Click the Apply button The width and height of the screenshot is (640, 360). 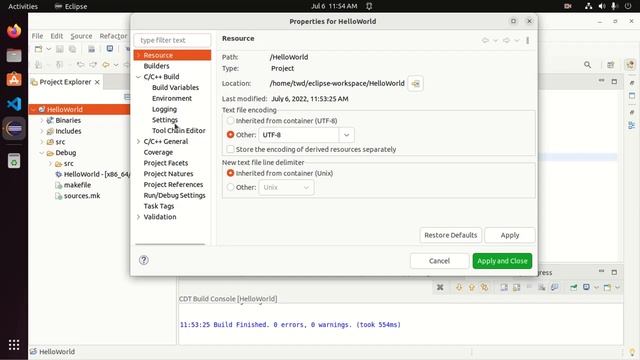click(x=510, y=235)
